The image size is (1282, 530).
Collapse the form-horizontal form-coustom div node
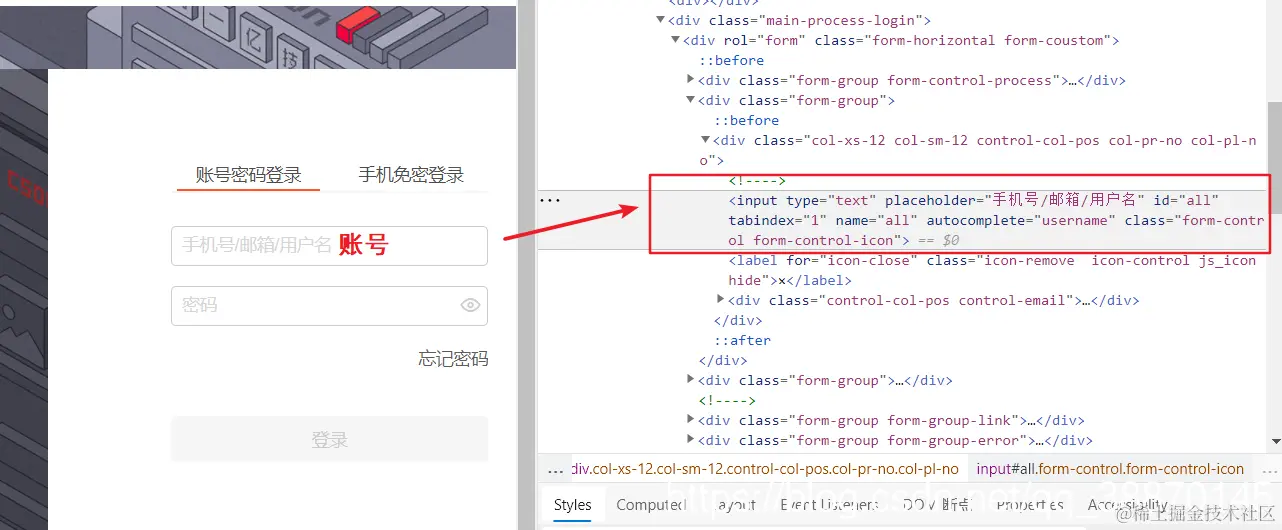[x=676, y=40]
